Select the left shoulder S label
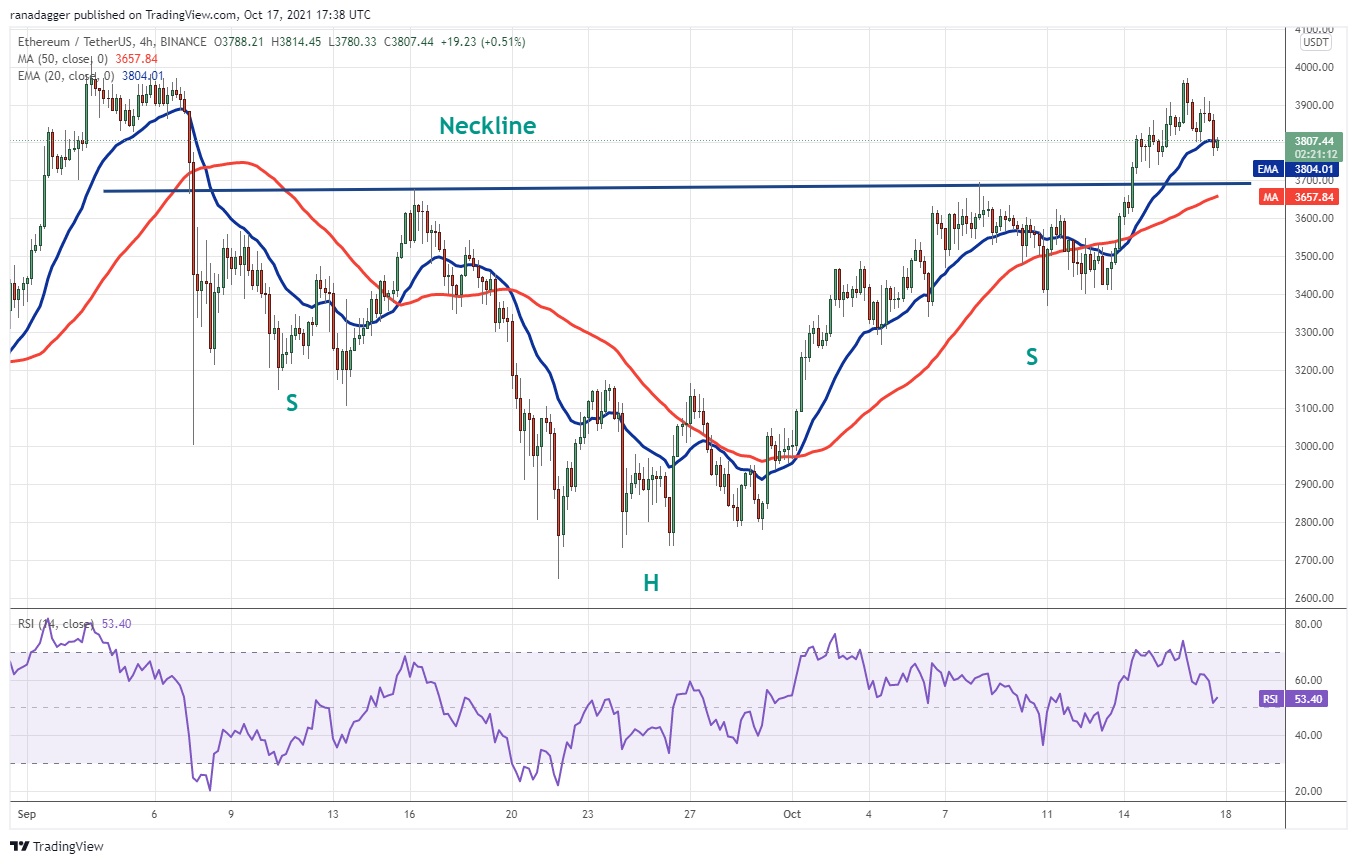Screen dimensions: 1357x864 pos(292,403)
